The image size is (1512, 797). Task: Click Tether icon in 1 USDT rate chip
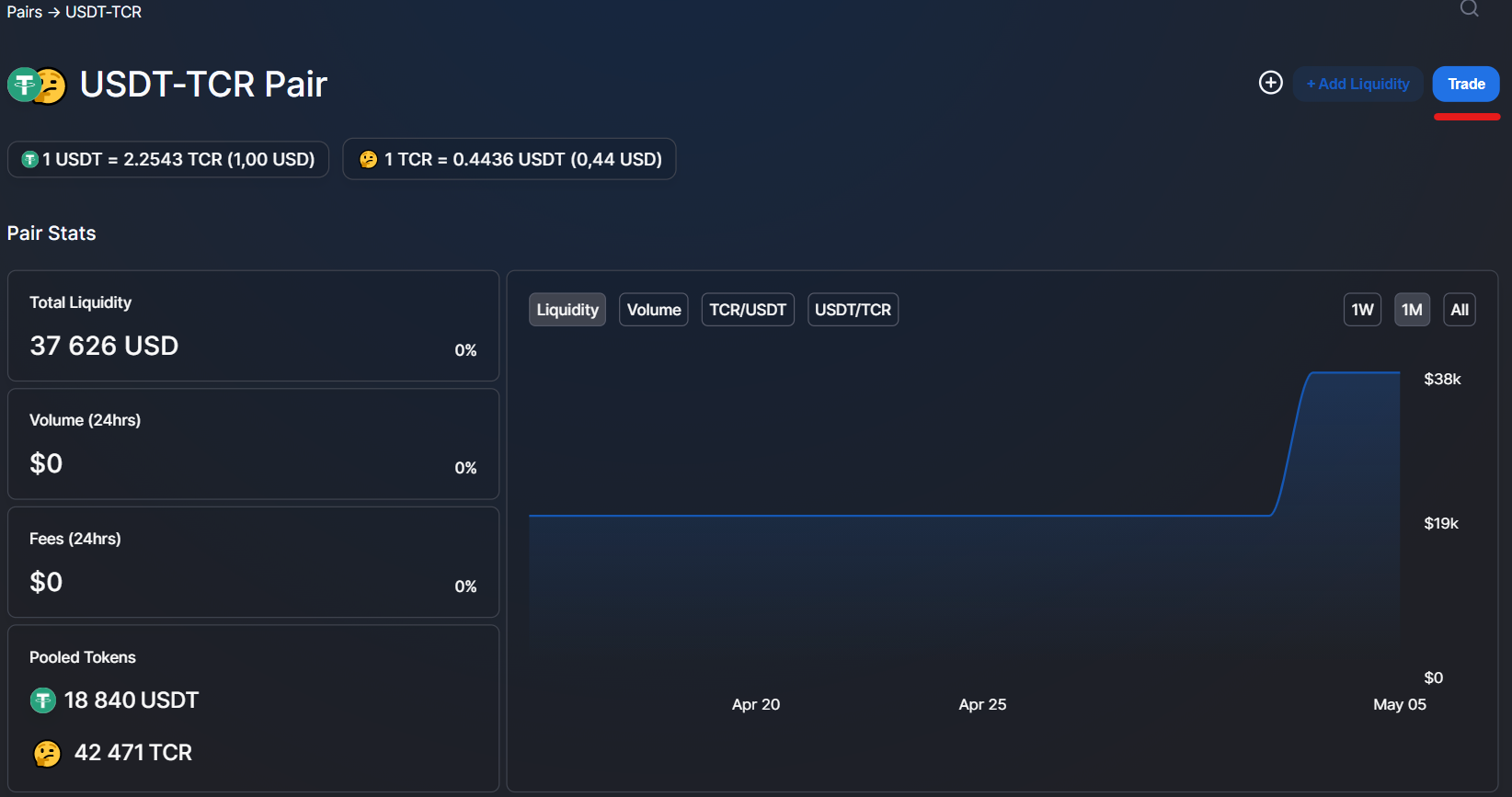(29, 160)
